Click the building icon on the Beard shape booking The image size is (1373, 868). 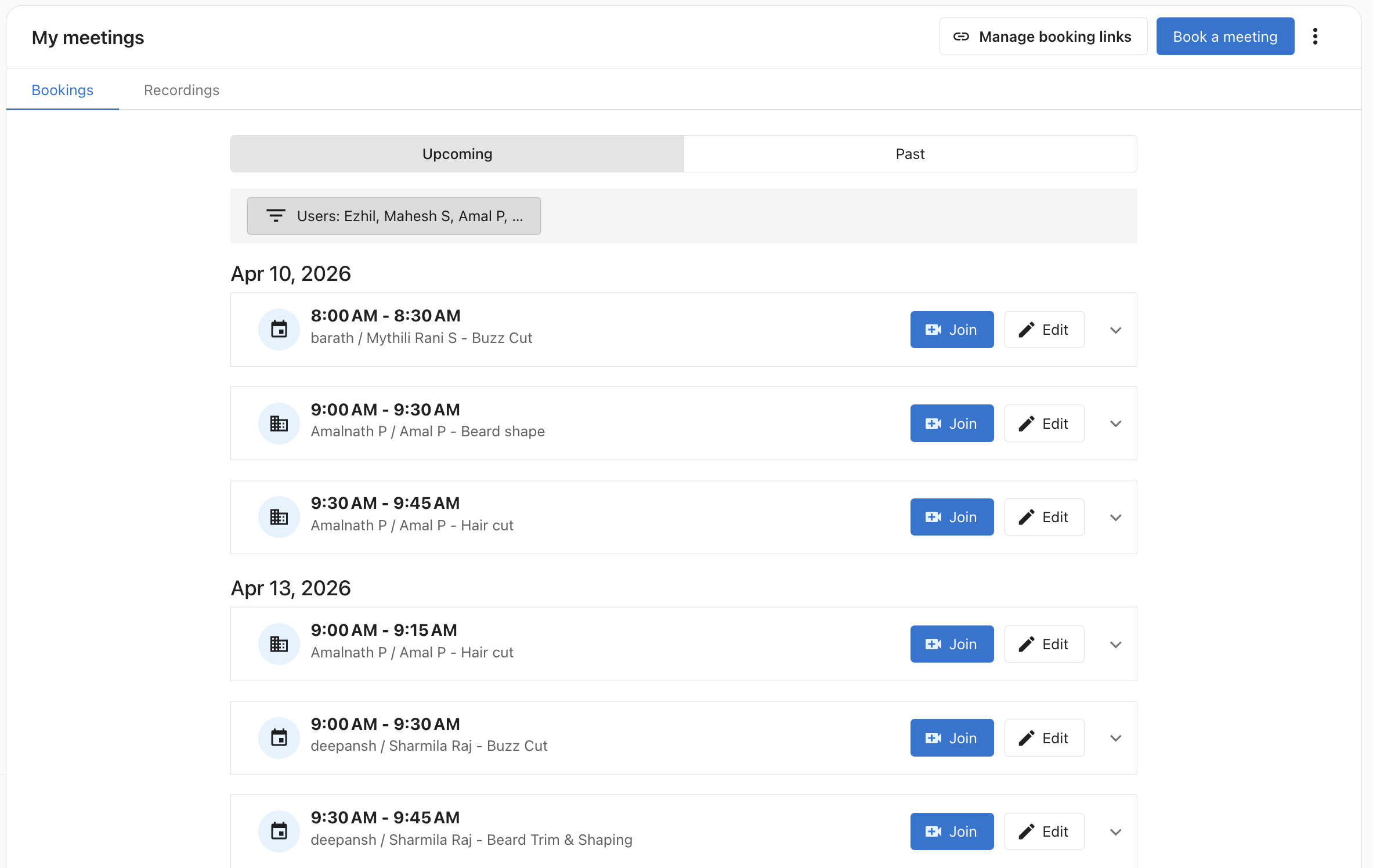coord(279,423)
